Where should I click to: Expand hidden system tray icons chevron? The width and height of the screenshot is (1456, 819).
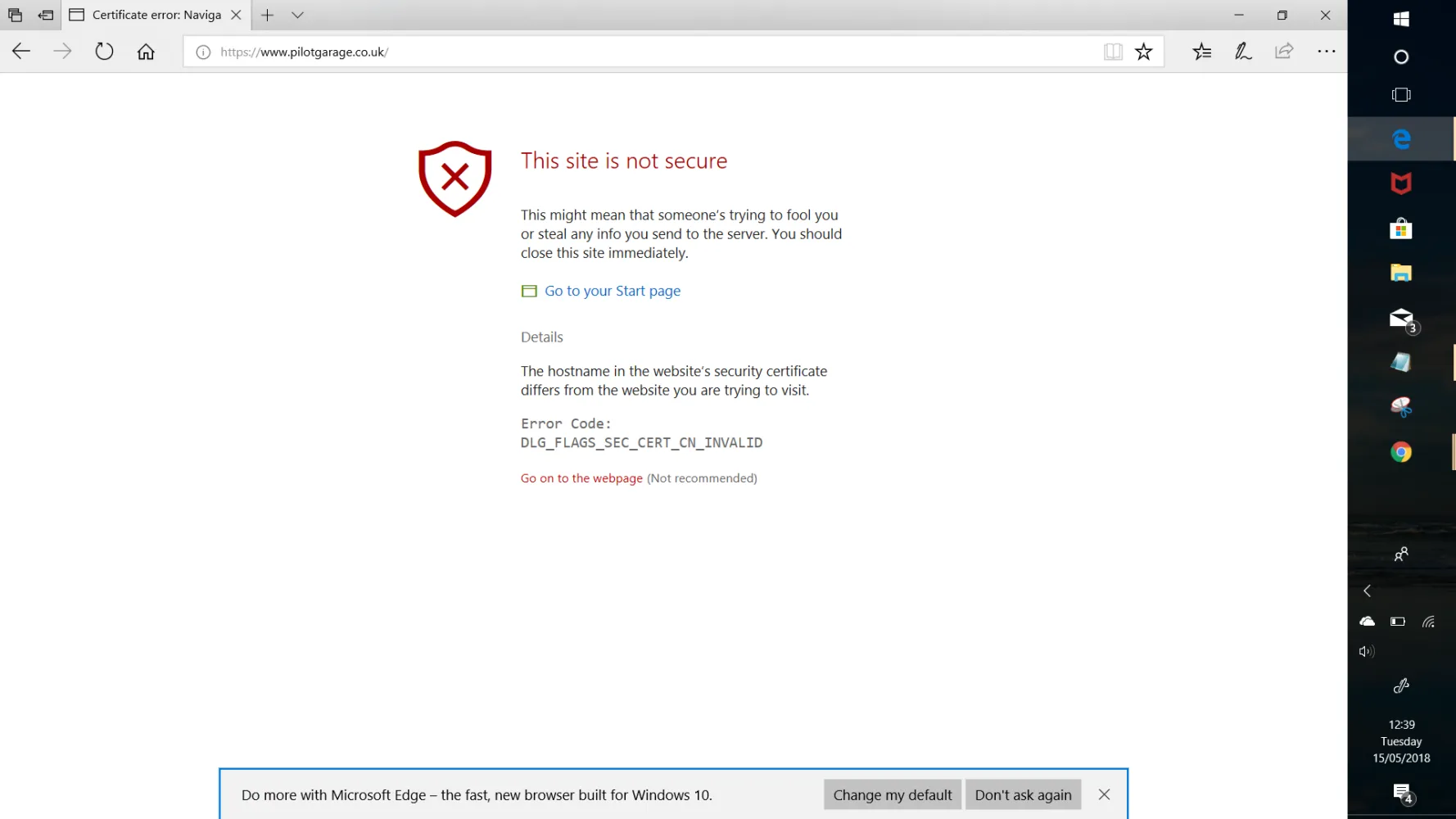tap(1367, 590)
